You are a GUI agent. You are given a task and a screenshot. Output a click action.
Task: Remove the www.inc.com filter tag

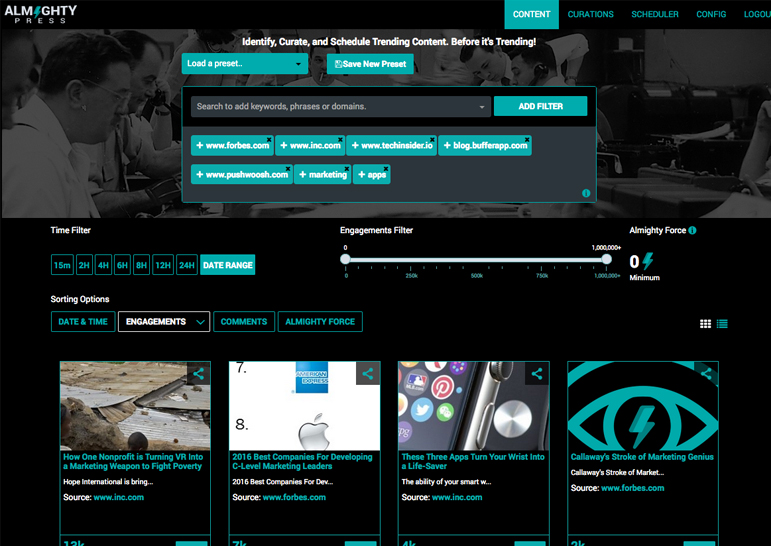point(340,140)
